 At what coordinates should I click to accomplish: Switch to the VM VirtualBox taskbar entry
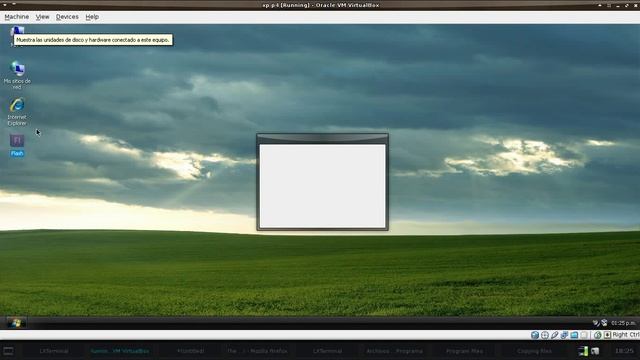(x=120, y=351)
